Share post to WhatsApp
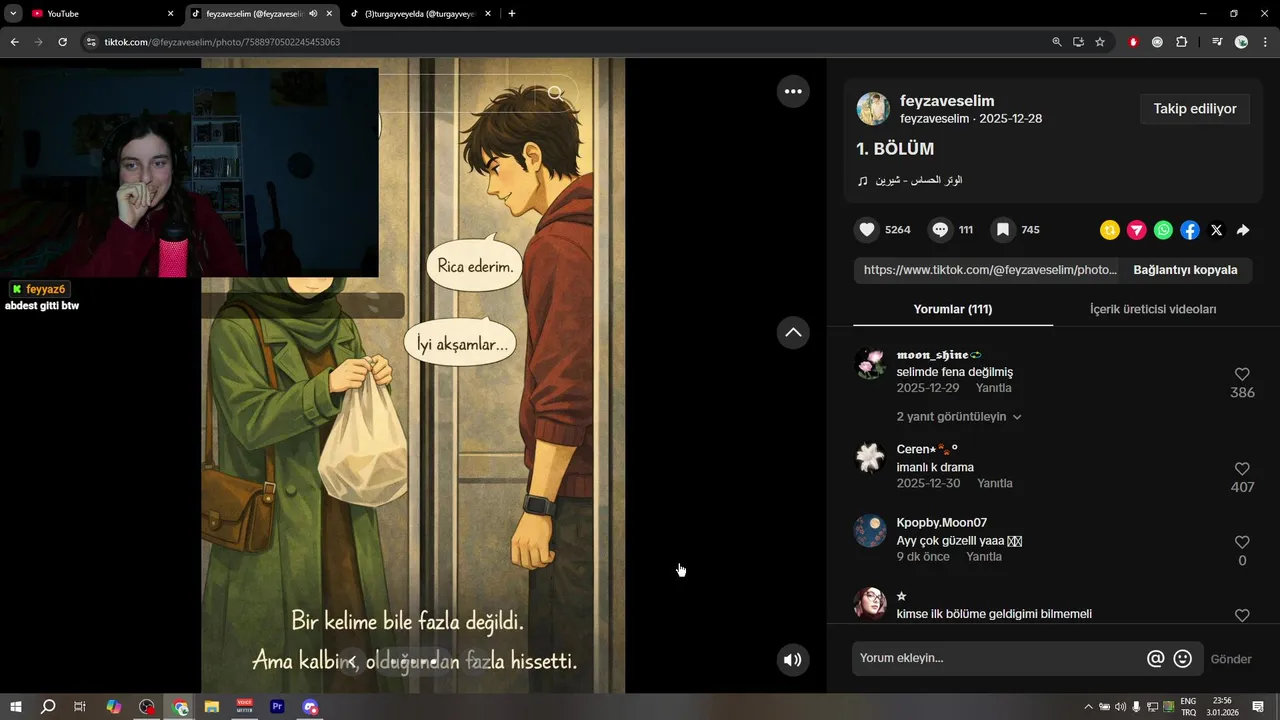Image resolution: width=1280 pixels, height=720 pixels. click(x=1163, y=230)
